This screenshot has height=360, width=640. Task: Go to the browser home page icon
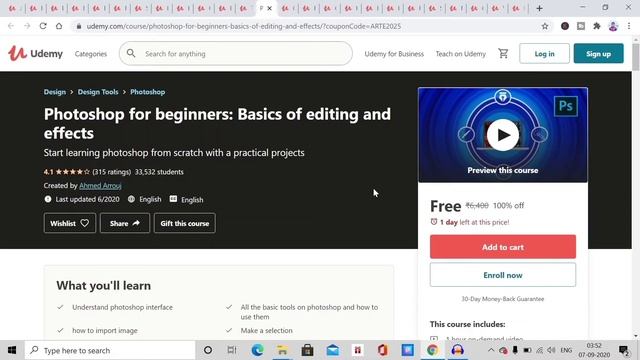tap(59, 26)
